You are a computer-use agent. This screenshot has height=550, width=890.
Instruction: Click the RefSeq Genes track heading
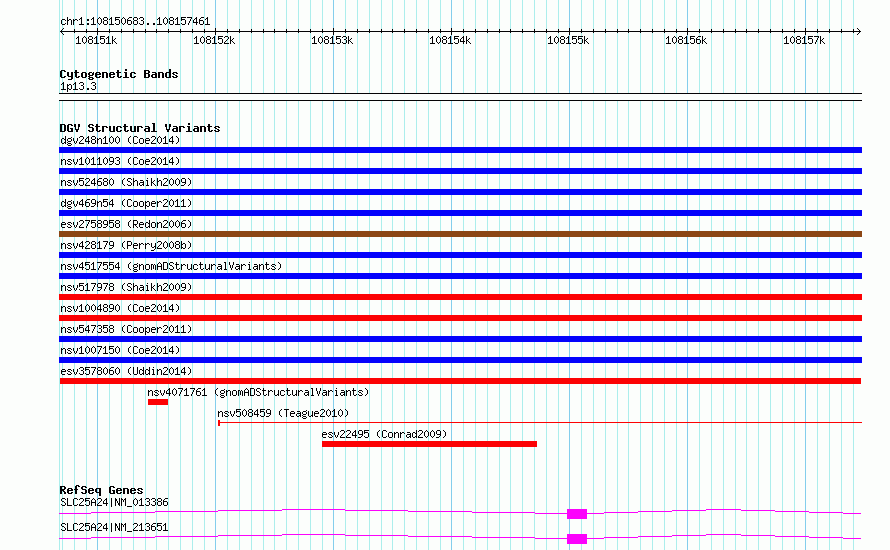click(101, 490)
